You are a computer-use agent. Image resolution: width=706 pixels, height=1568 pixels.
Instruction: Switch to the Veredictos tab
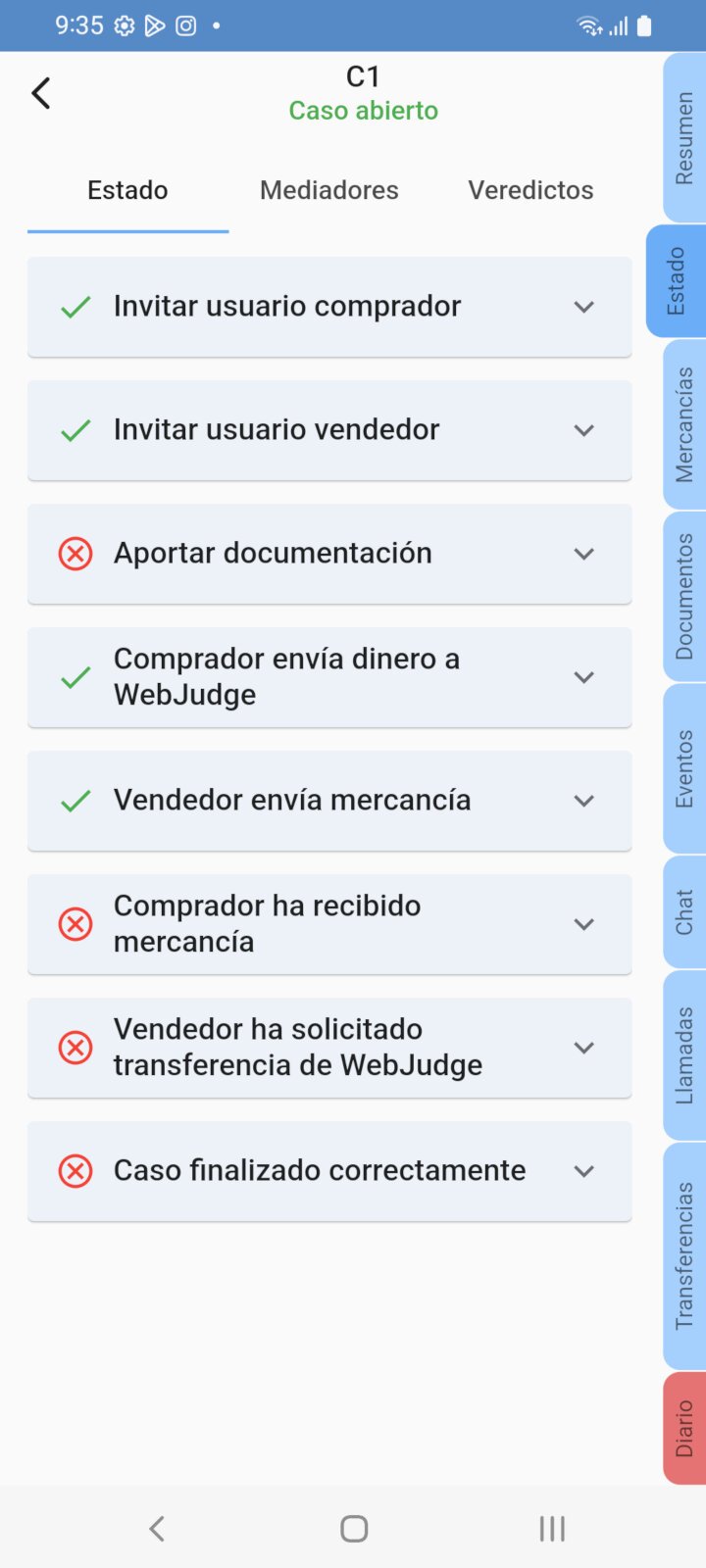(530, 190)
